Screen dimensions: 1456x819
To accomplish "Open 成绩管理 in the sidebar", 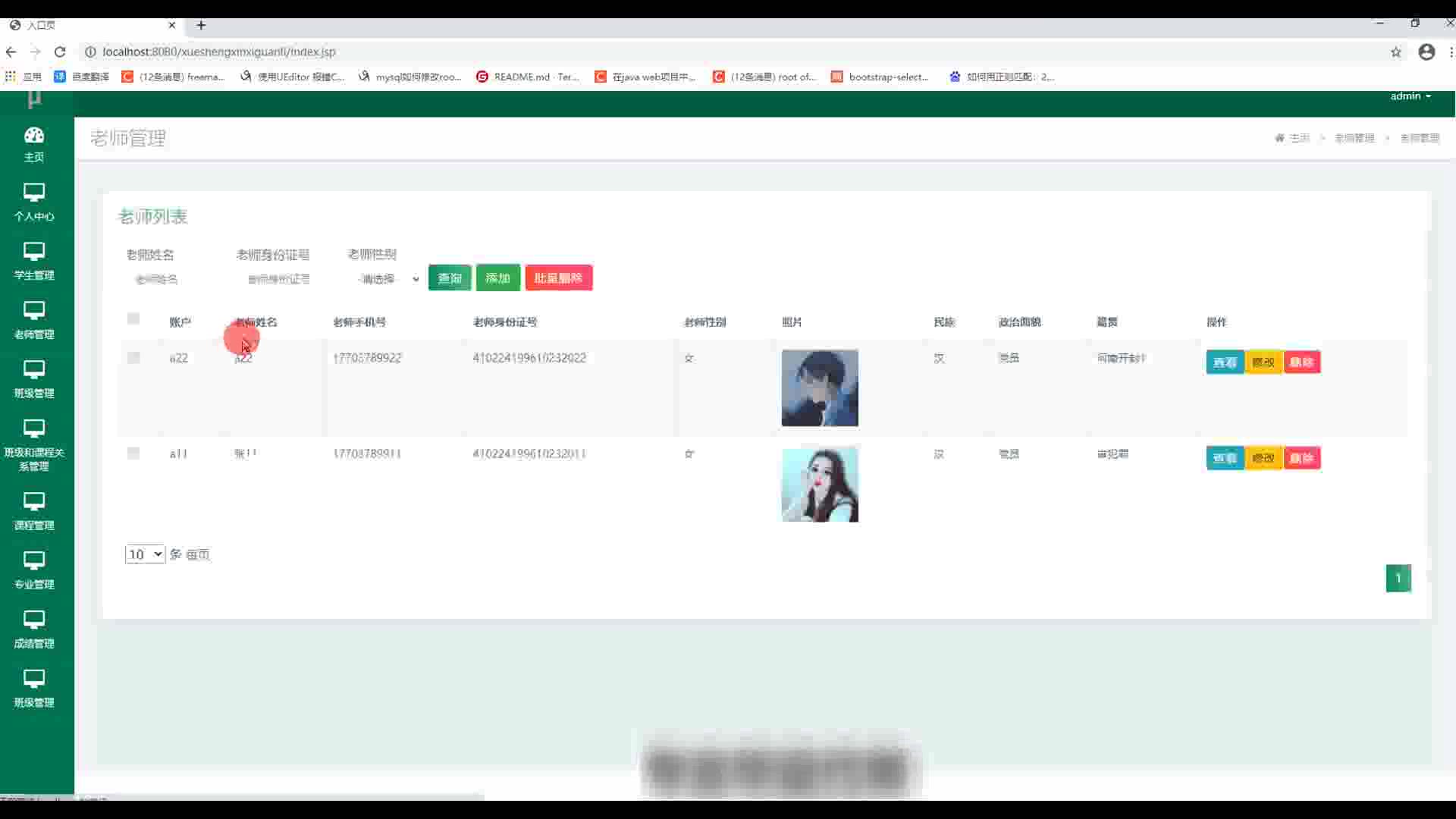I will tap(34, 629).
